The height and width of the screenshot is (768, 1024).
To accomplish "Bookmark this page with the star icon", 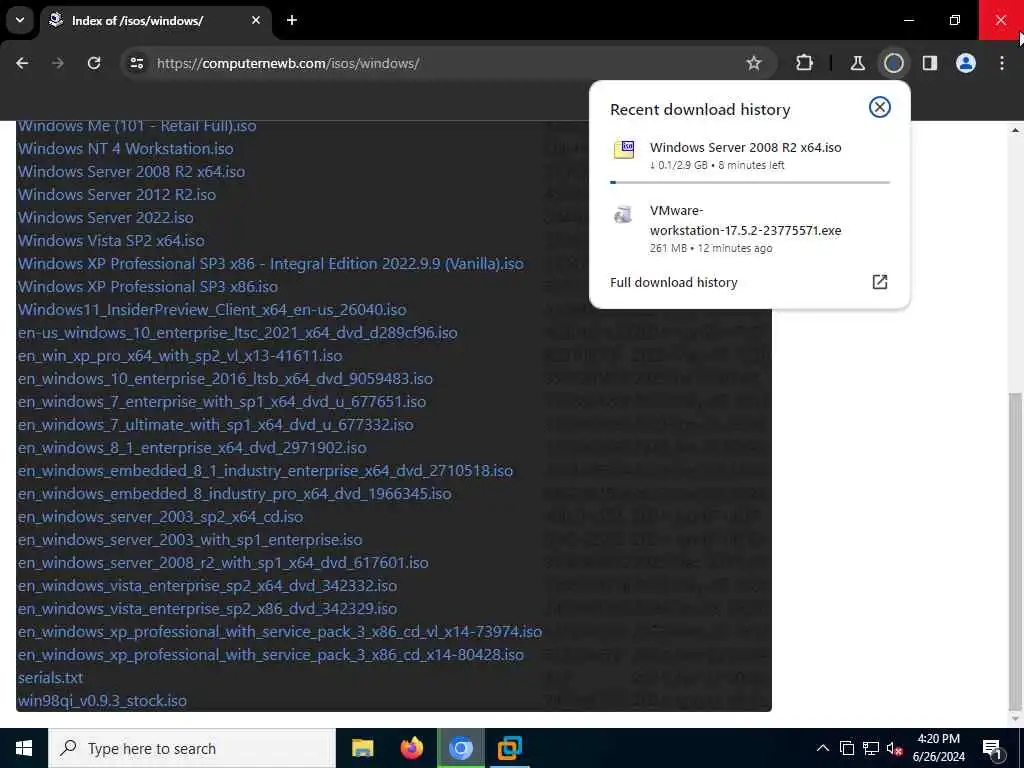I will (754, 63).
